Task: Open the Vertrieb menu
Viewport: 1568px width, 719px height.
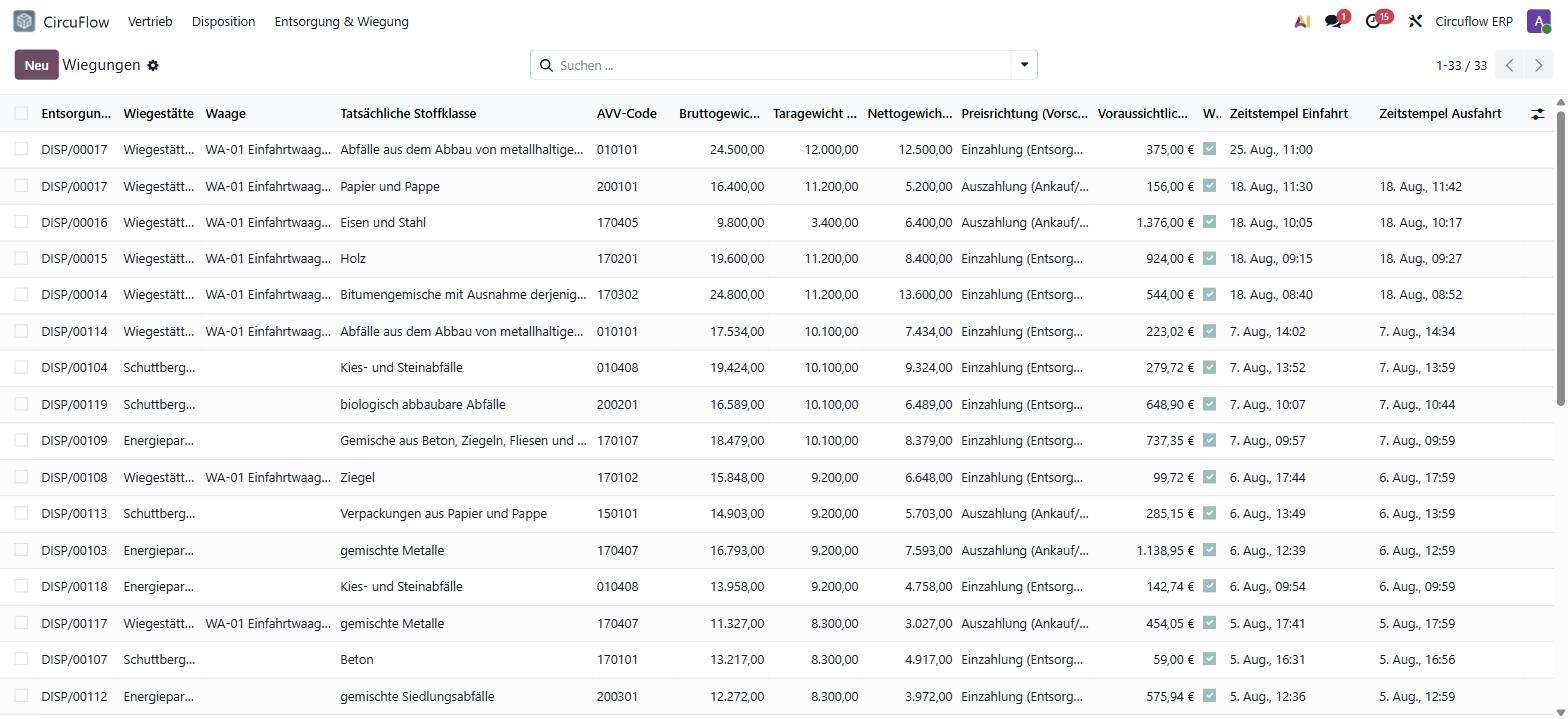Action: pos(150,21)
